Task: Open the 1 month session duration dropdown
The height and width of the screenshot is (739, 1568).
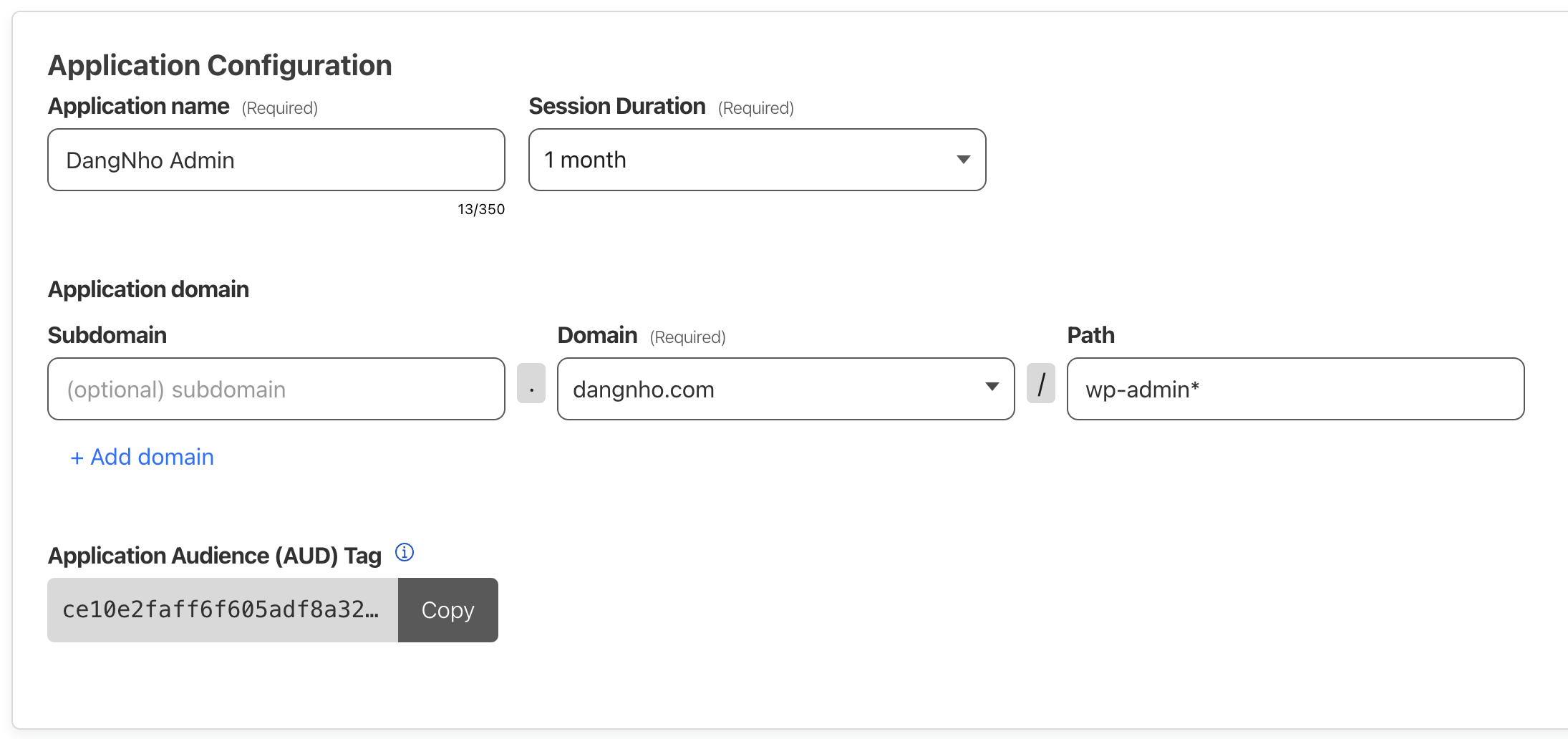Action: 758,160
